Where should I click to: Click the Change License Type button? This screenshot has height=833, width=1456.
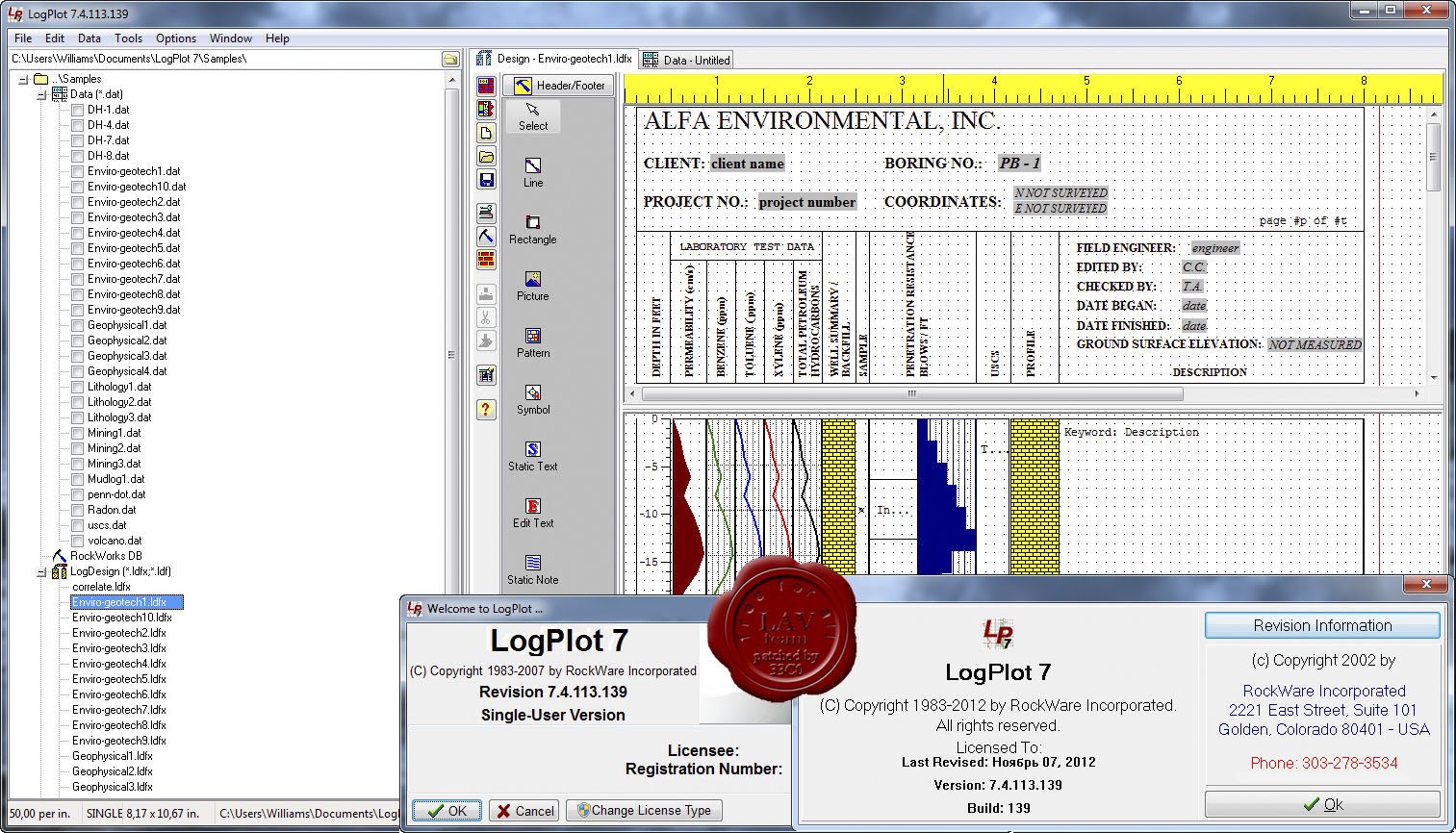click(x=644, y=811)
